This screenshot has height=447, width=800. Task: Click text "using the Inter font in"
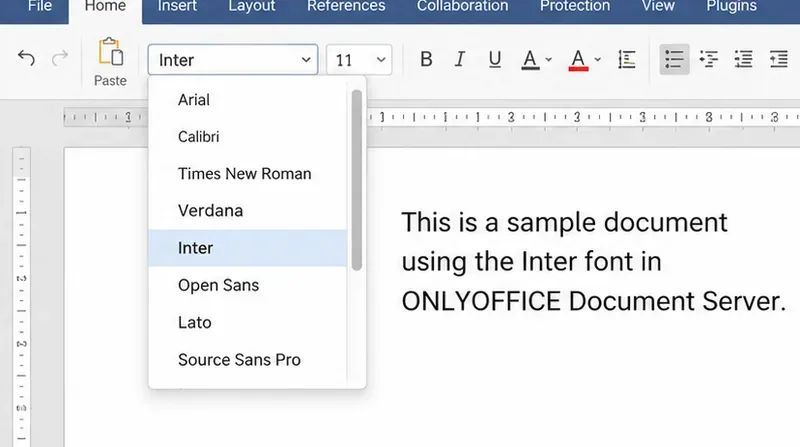(531, 262)
